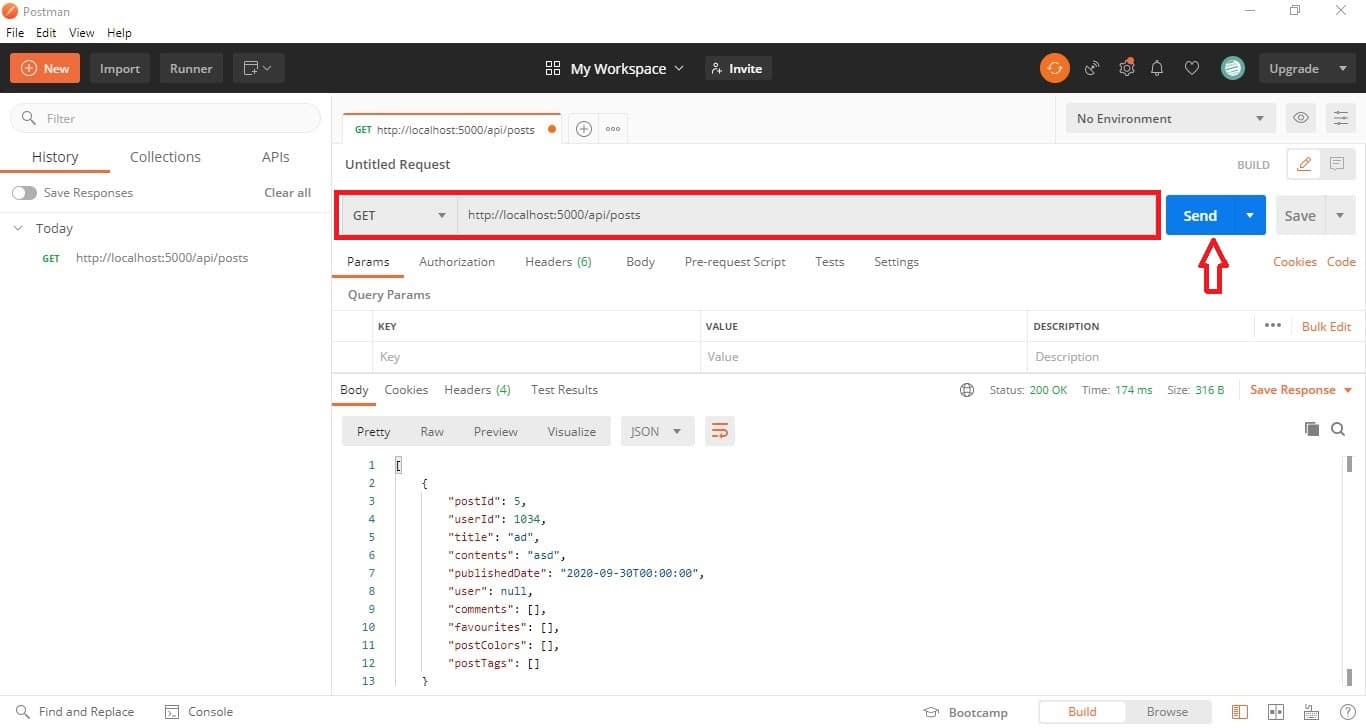
Task: Open the View menu
Action: tap(81, 33)
